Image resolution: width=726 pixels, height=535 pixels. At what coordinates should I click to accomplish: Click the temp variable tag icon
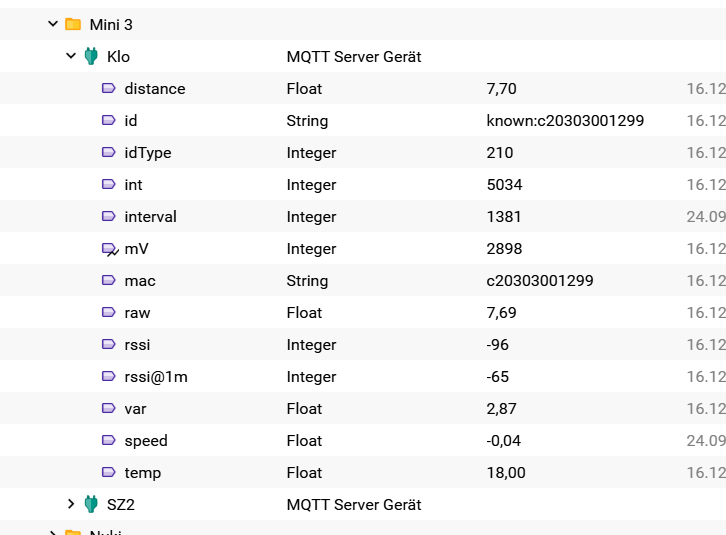pos(109,472)
